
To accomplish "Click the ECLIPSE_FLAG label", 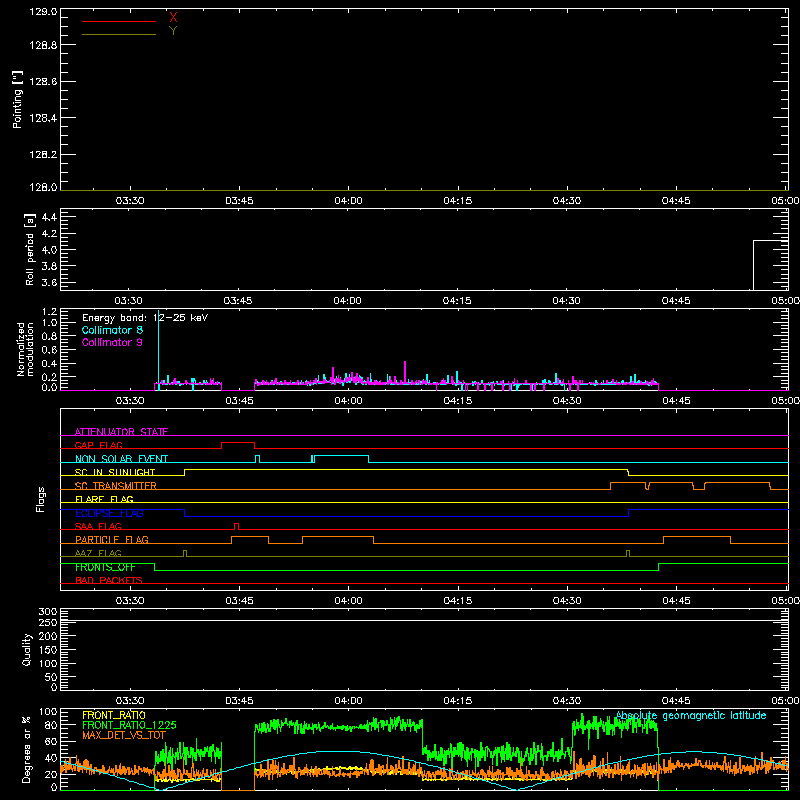I will (109, 513).
